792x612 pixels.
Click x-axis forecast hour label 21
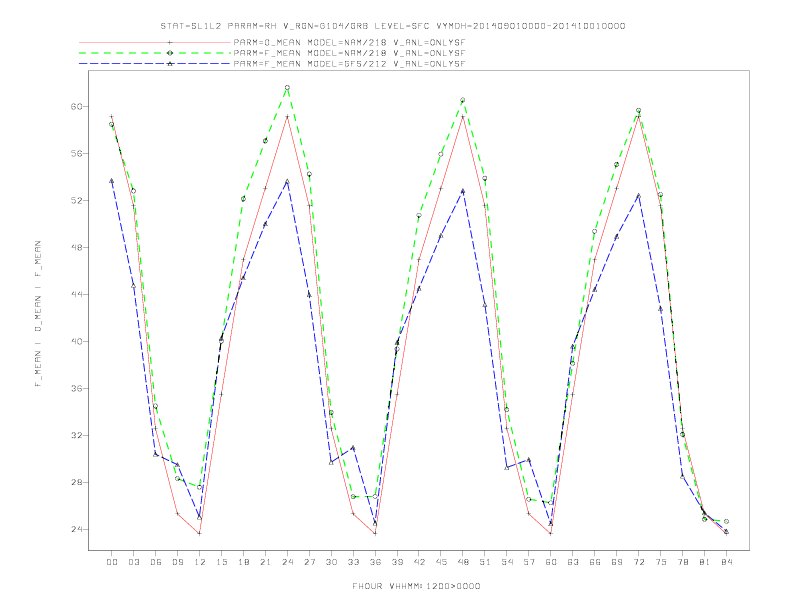265,562
